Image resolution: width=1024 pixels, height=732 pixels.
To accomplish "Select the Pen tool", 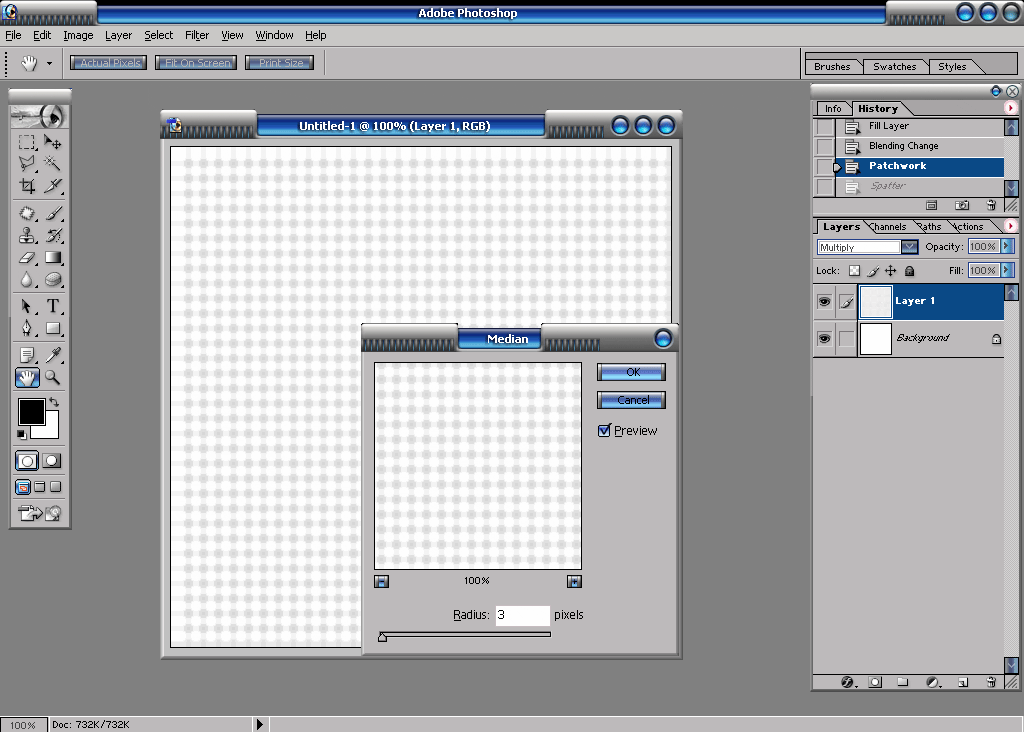I will pyautogui.click(x=27, y=328).
